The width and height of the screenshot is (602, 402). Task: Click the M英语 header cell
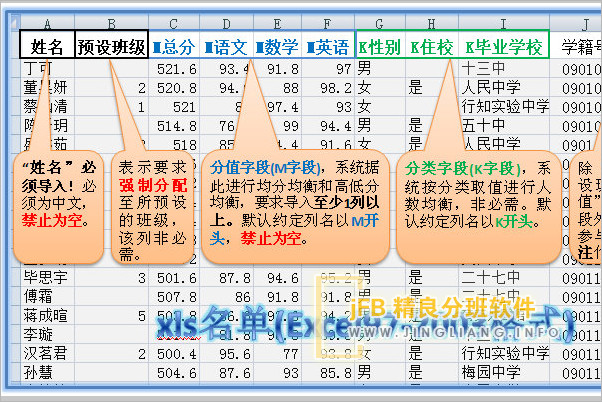(x=328, y=45)
